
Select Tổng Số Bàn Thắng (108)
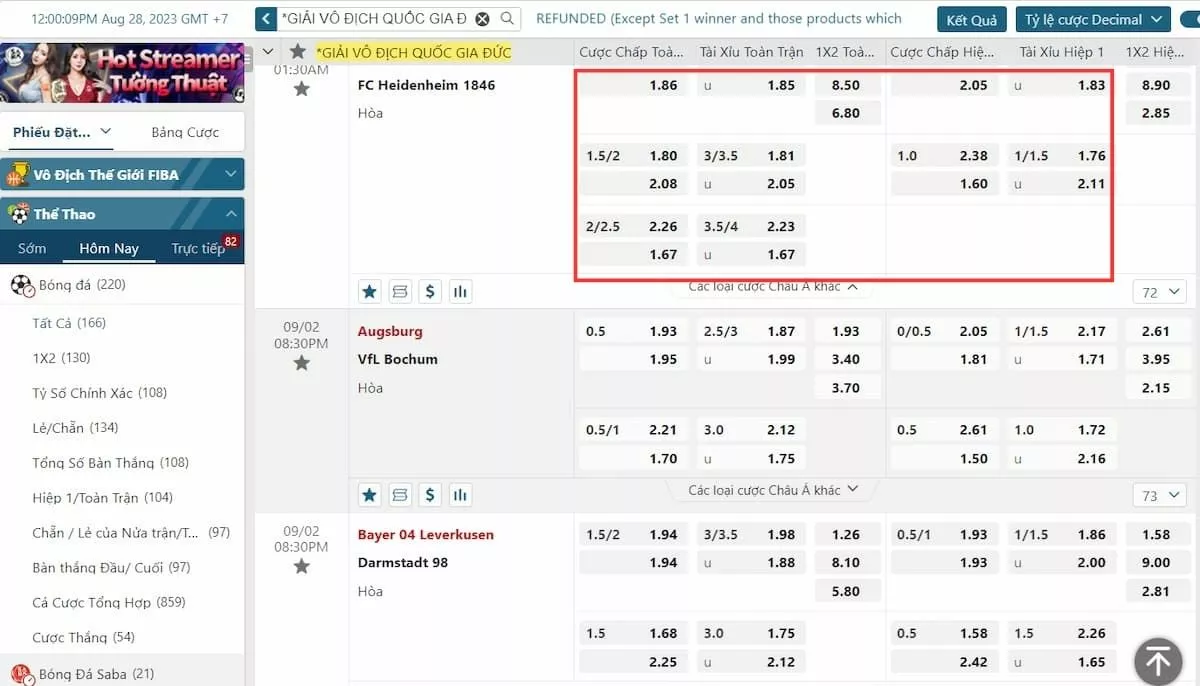point(111,463)
